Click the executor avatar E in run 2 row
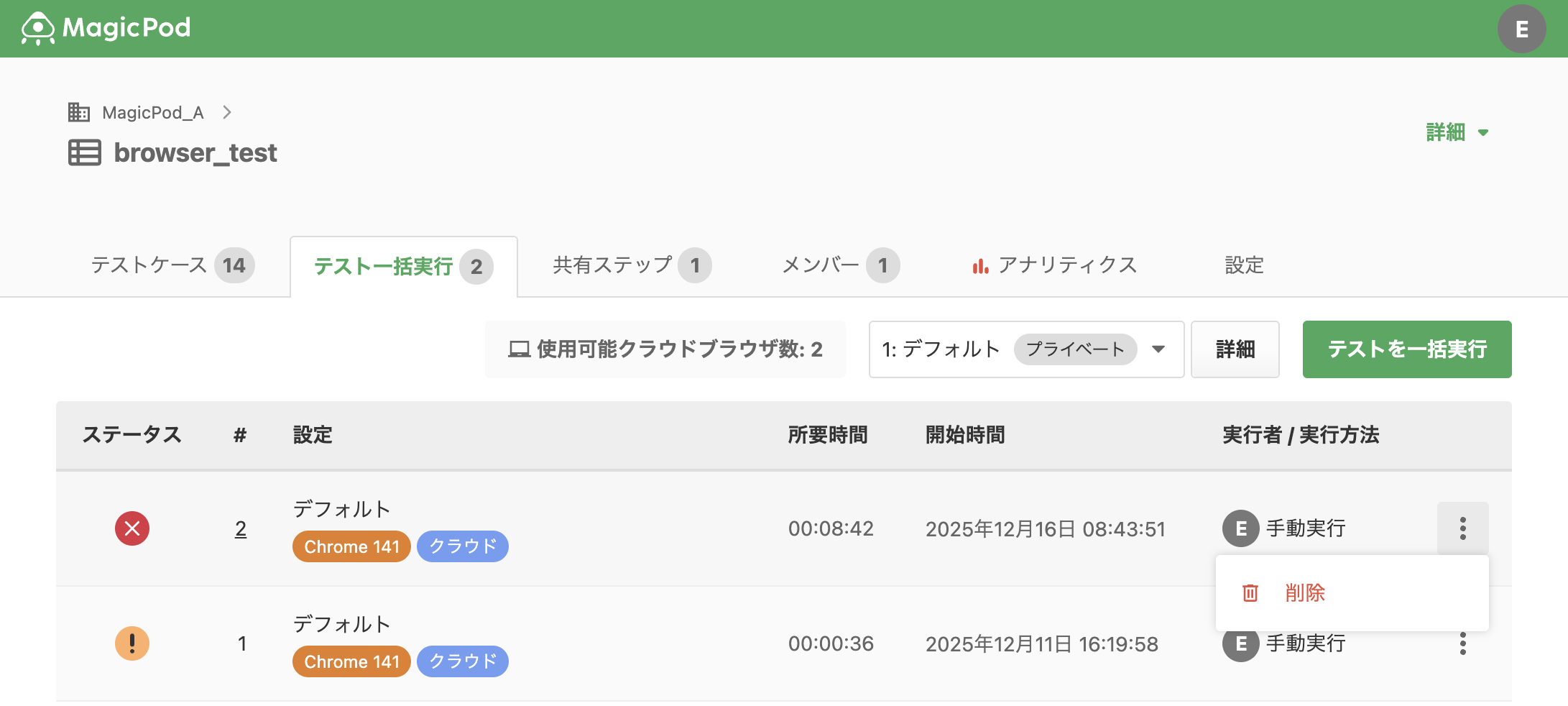The image size is (1568, 706). [x=1240, y=528]
